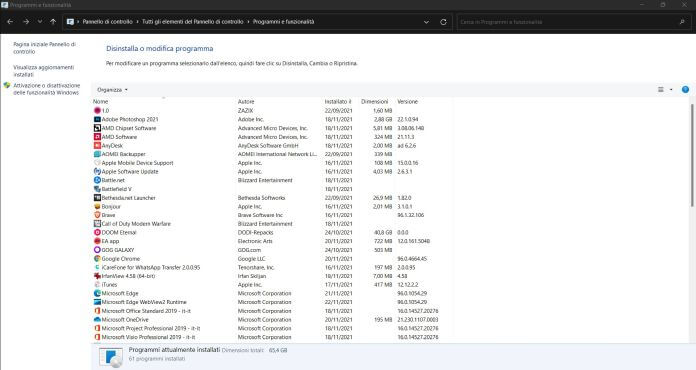Click the Apple Software Update icon
696x370 pixels.
[x=97, y=171]
